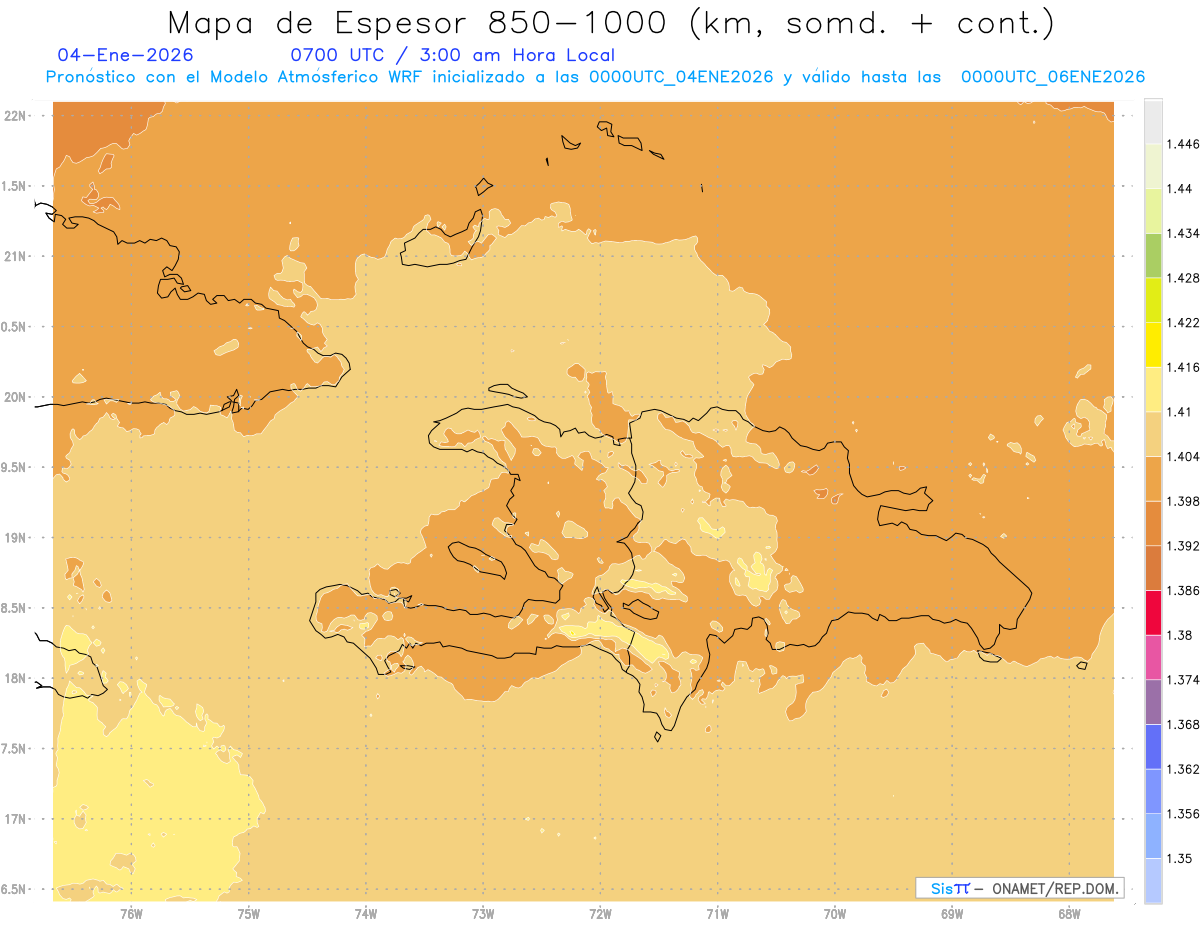
Task: Click the legend value 1.38
Action: (1180, 635)
